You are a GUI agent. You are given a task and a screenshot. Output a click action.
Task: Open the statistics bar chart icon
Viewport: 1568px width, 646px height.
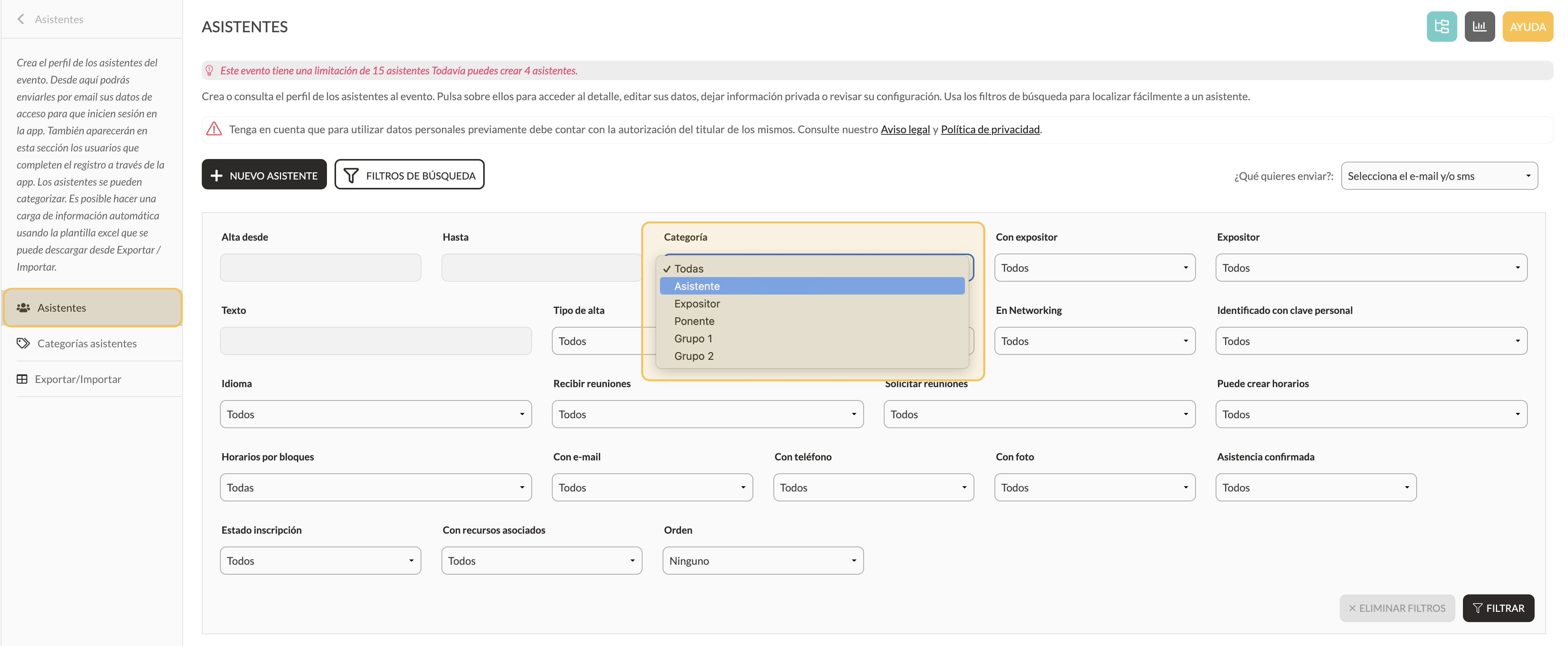pos(1479,27)
